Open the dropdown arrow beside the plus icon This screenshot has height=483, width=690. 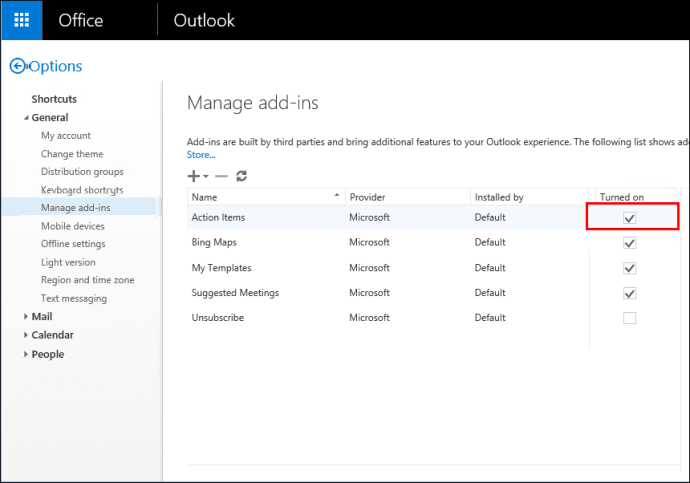pos(206,177)
